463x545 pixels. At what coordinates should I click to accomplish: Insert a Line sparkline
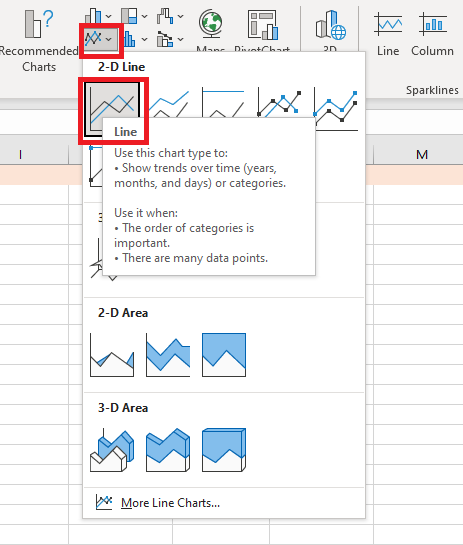[388, 34]
